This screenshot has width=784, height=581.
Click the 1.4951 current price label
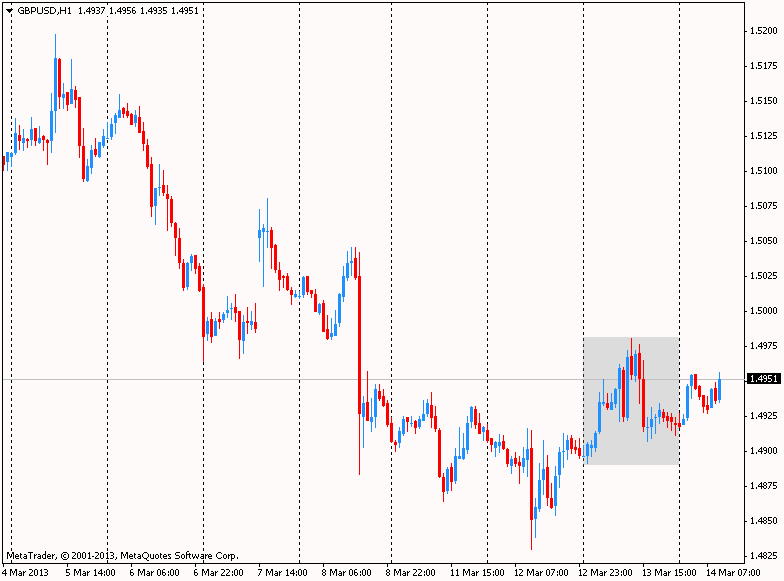click(764, 378)
